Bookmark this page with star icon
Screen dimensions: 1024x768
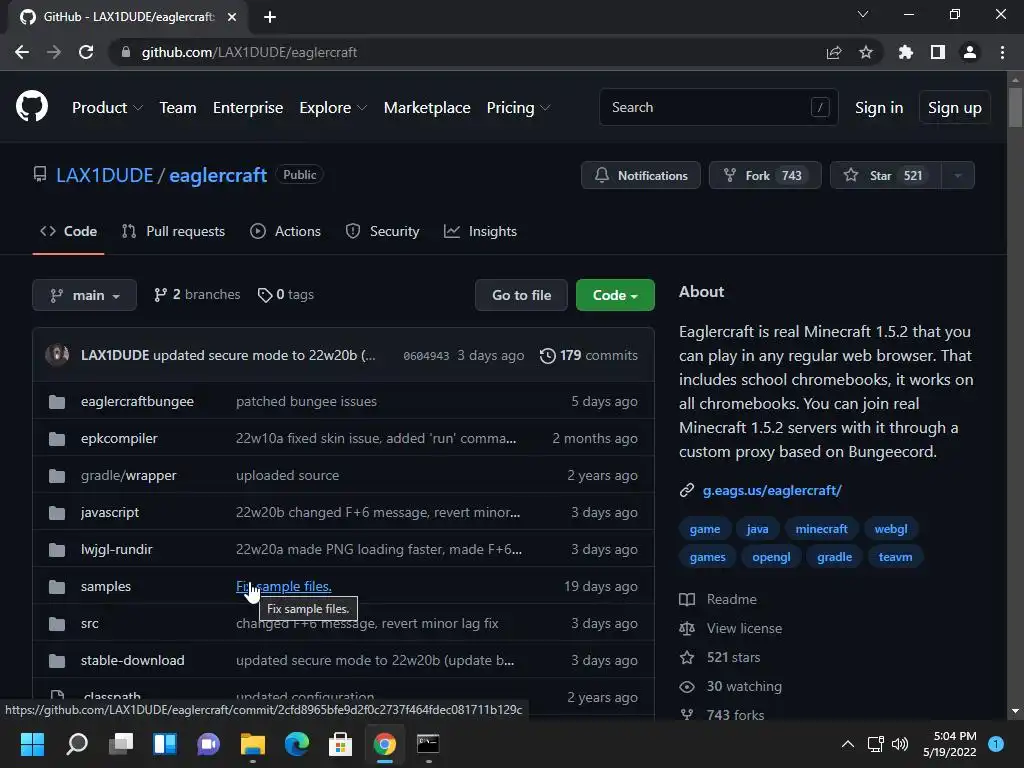tap(866, 52)
